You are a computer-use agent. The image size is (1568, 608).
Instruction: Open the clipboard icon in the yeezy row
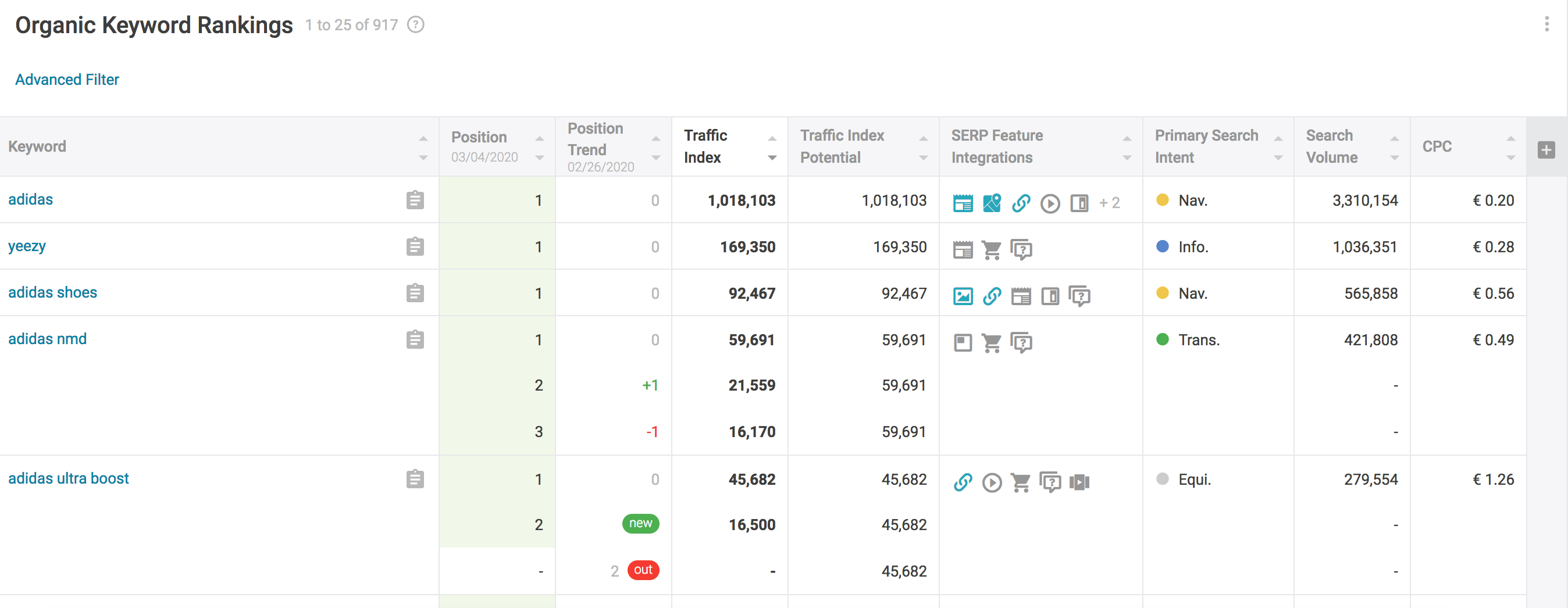[x=415, y=246]
